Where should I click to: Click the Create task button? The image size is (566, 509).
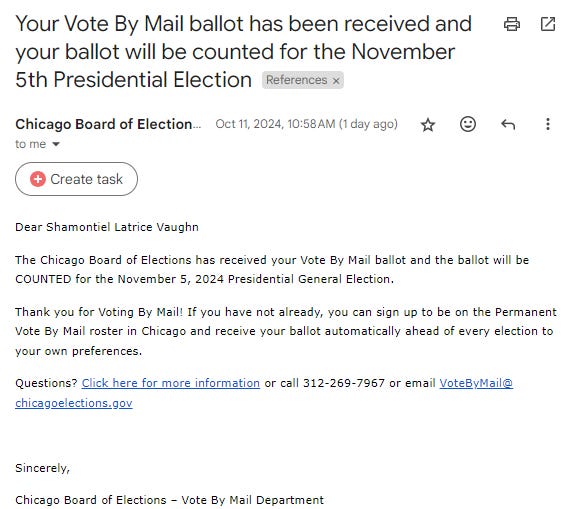(x=76, y=179)
